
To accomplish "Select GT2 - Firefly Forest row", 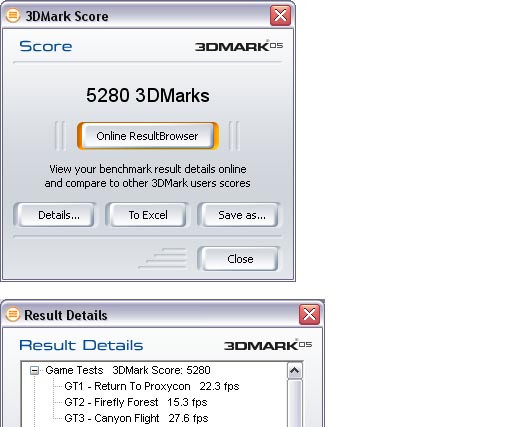I will pyautogui.click(x=136, y=402).
